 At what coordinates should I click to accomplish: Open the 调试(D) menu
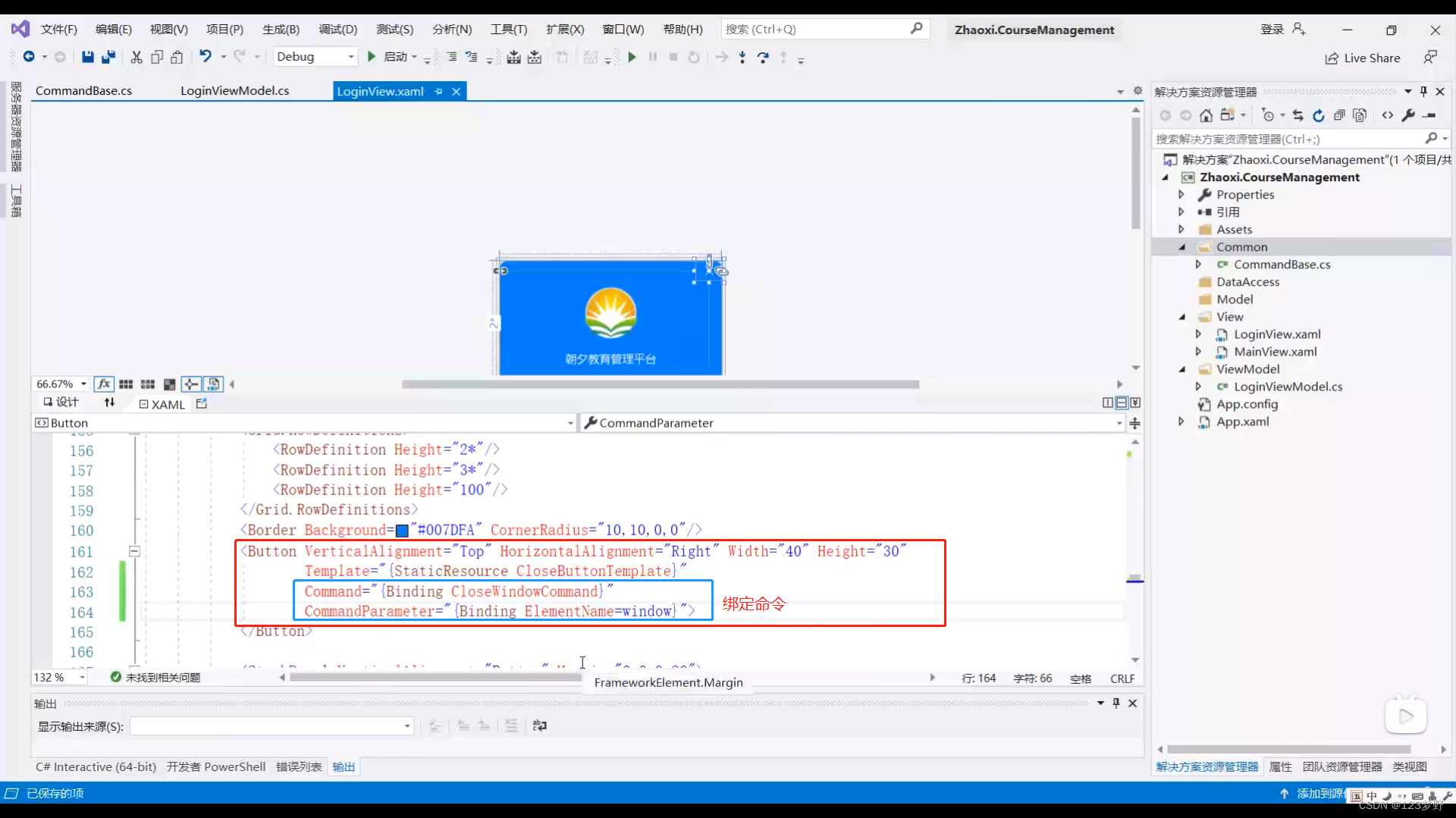coord(337,30)
